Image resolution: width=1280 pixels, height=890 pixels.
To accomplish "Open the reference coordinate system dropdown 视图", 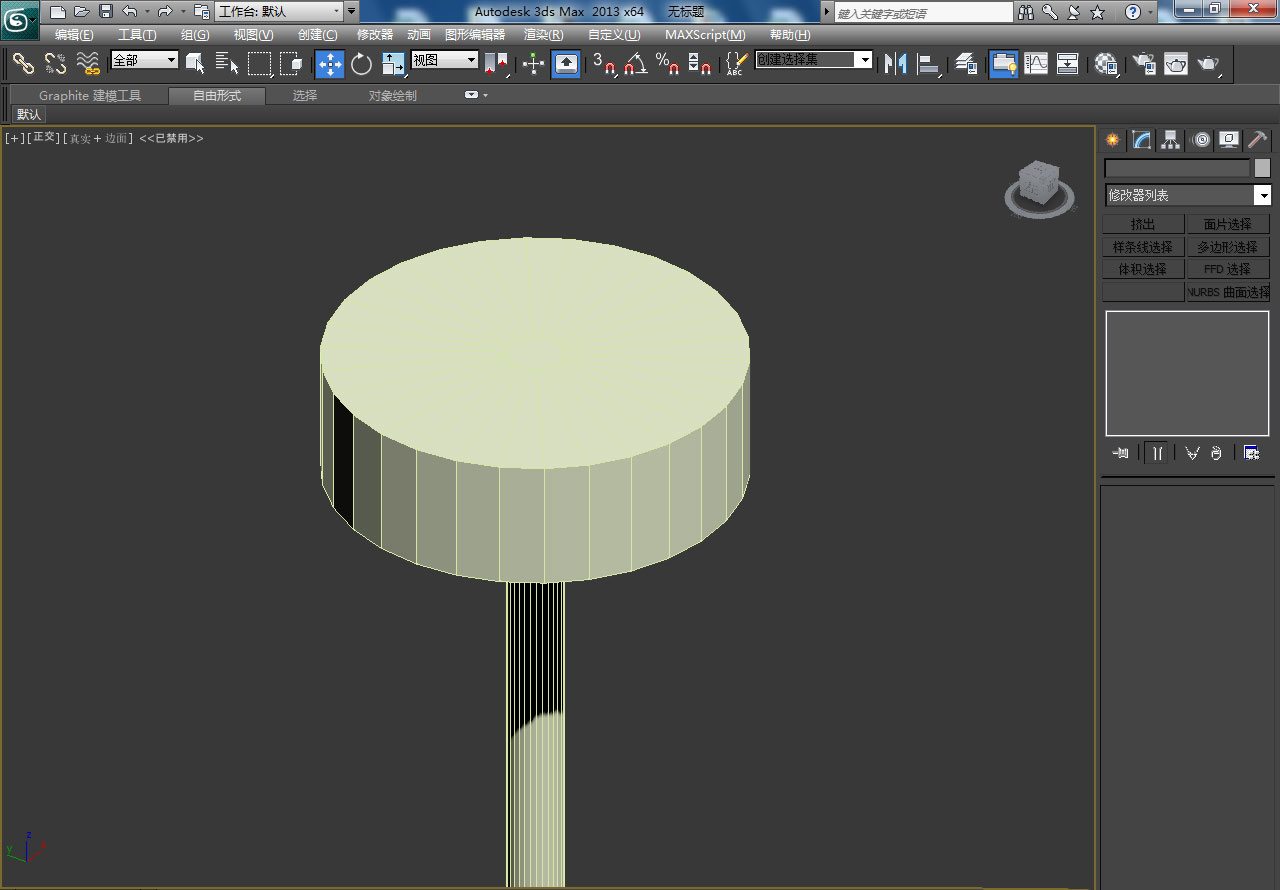I will click(444, 60).
